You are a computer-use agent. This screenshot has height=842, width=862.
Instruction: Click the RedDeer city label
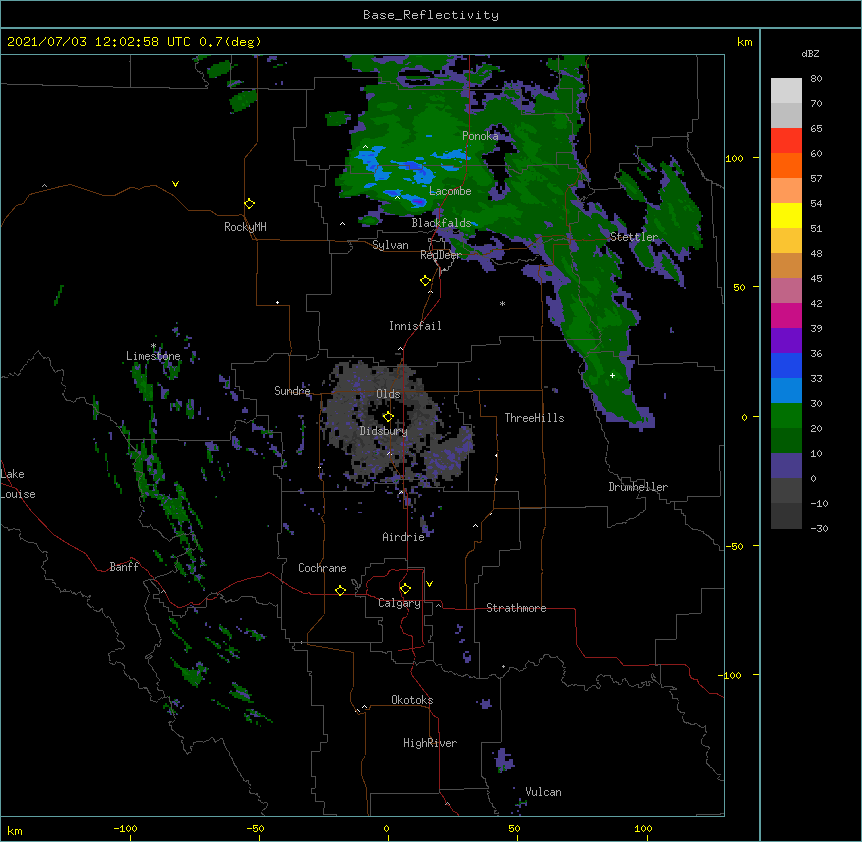441,255
